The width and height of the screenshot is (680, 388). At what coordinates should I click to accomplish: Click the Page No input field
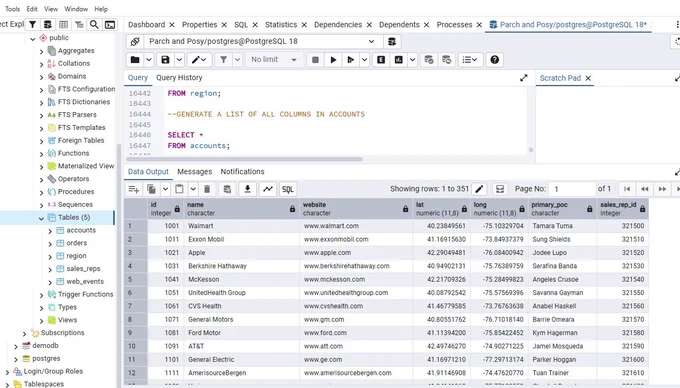pyautogui.click(x=572, y=189)
